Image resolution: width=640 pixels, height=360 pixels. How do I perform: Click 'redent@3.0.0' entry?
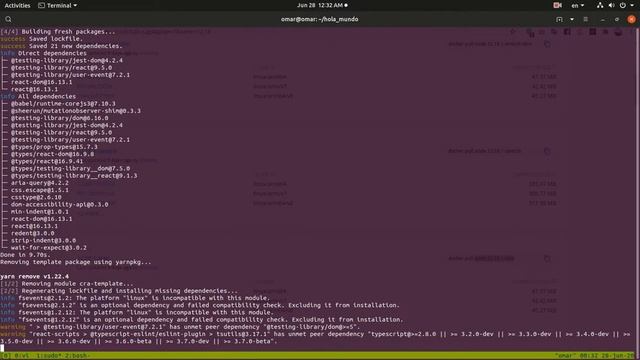coord(33,233)
